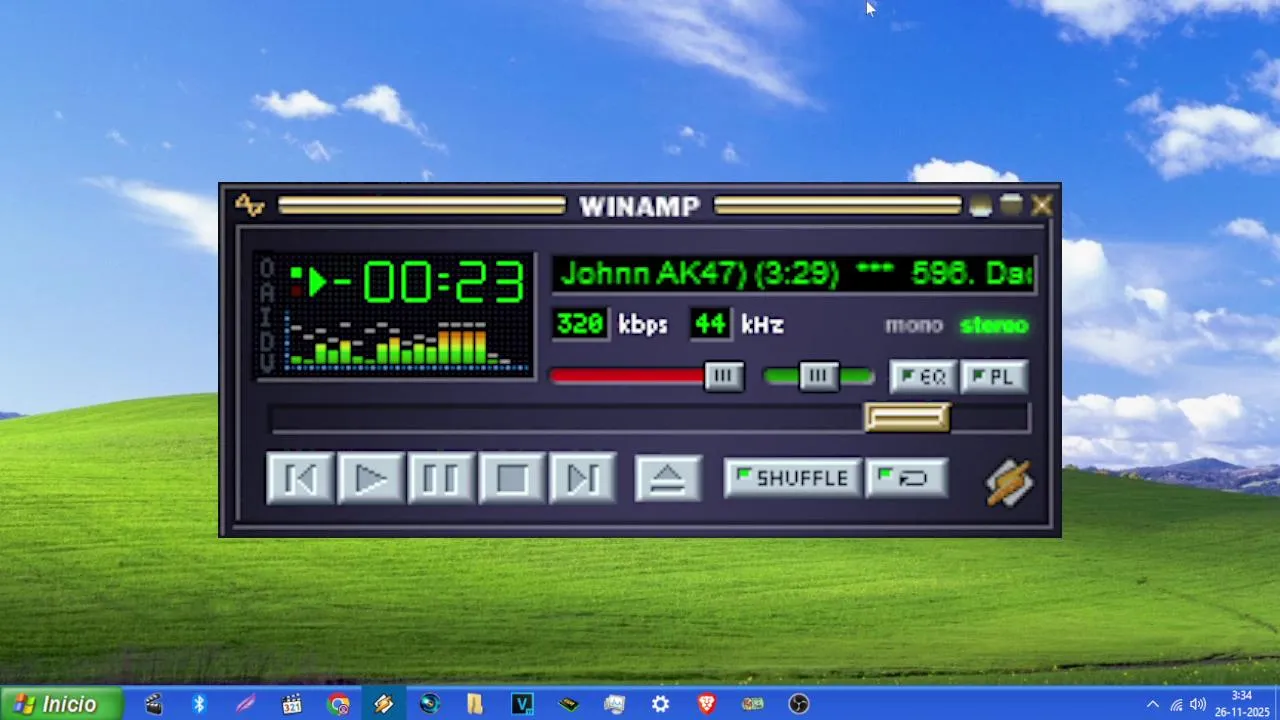Click the green balance slider handle
Screen dimensions: 1280x720
819,376
